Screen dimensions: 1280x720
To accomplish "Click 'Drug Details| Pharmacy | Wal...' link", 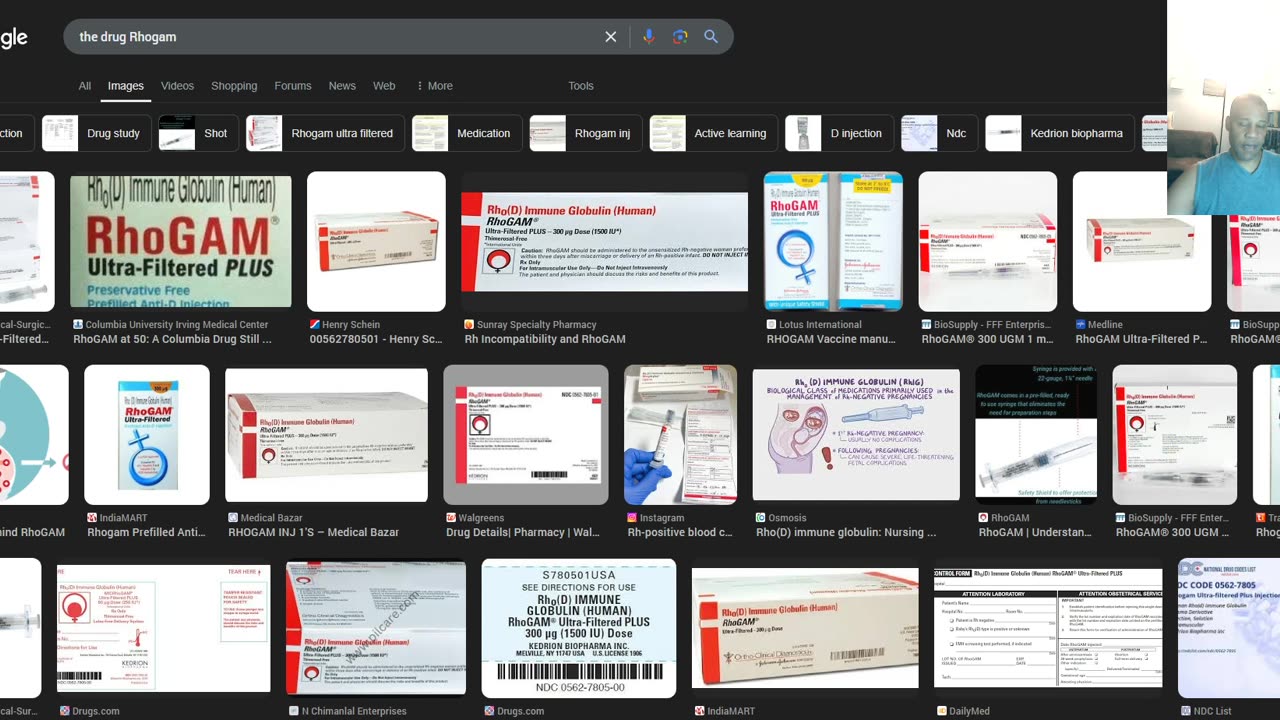I will [x=523, y=532].
